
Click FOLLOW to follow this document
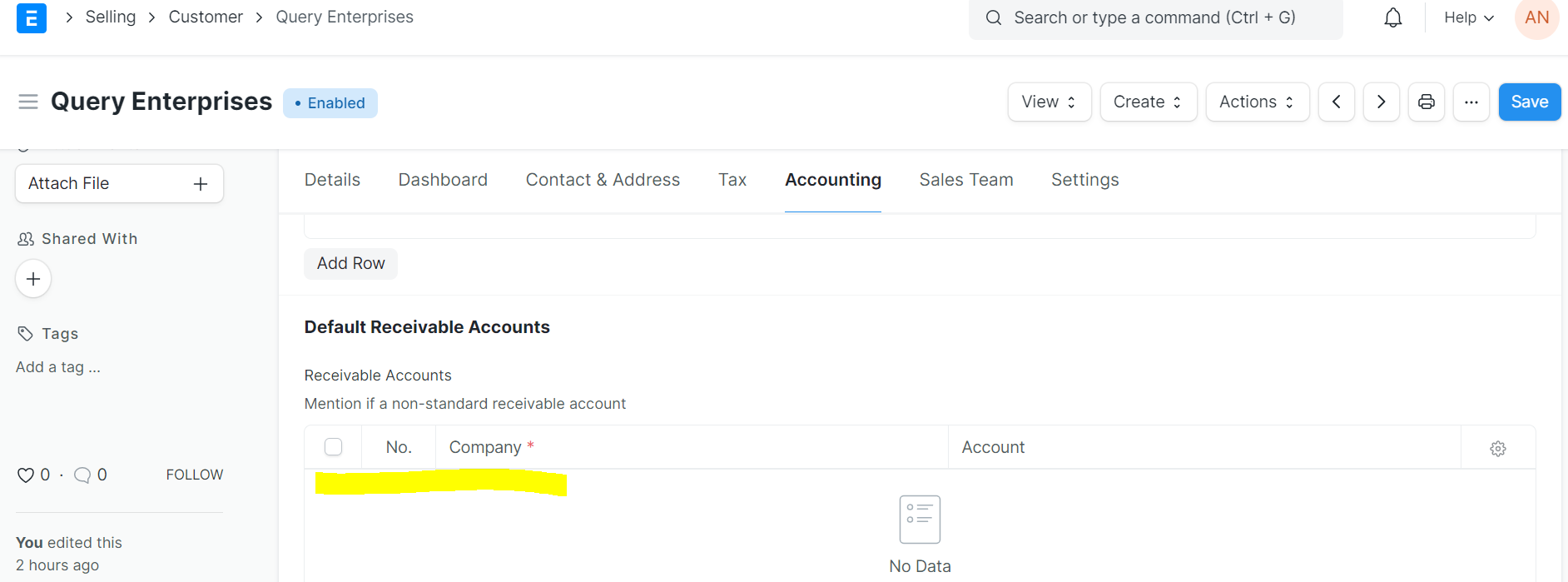(x=194, y=474)
